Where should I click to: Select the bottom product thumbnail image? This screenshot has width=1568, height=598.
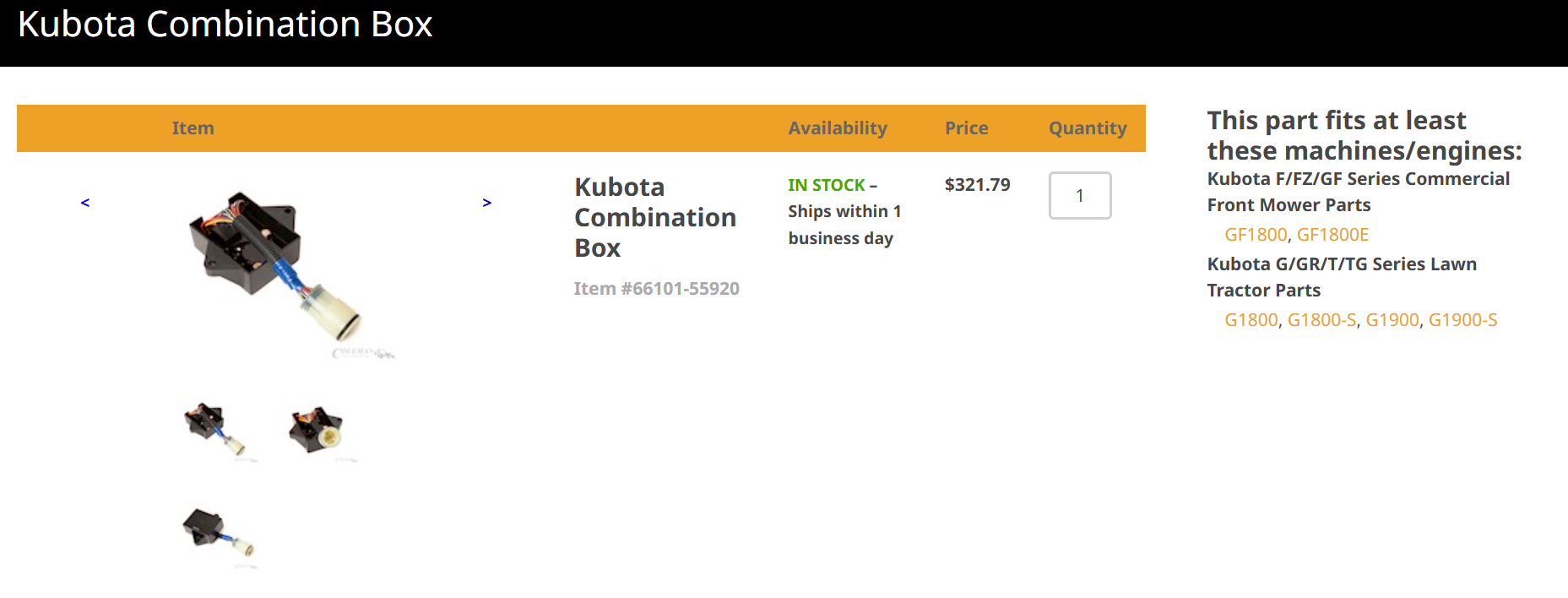pyautogui.click(x=217, y=534)
